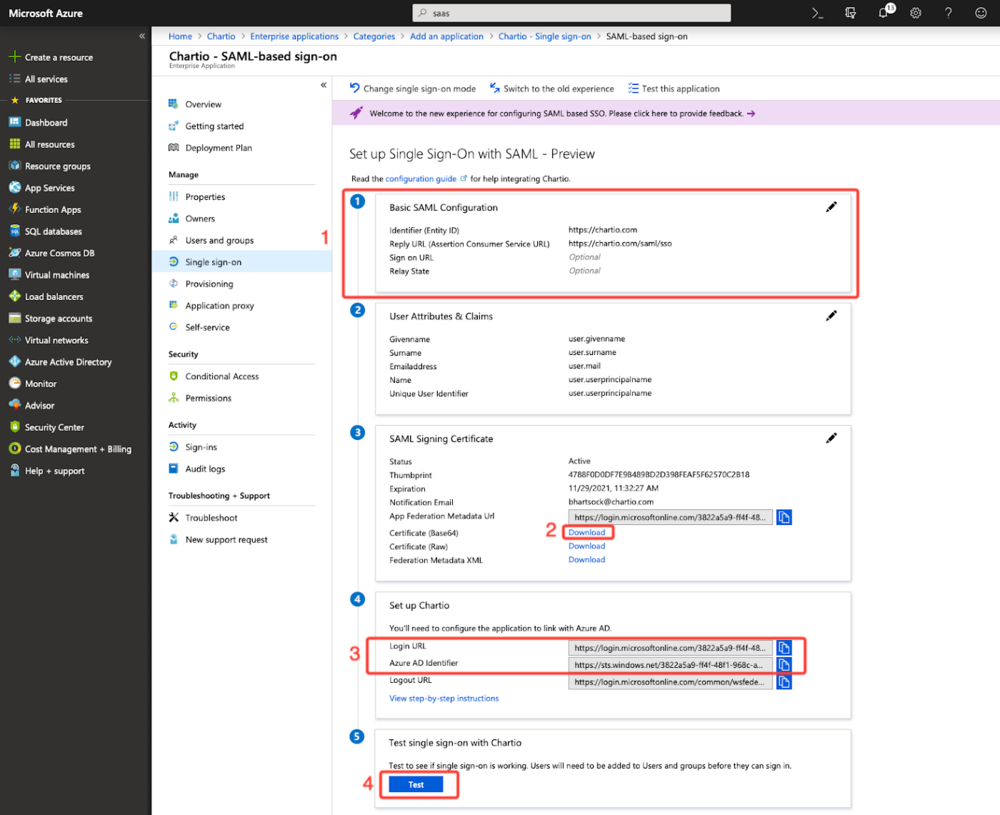Open Users and groups
The height and width of the screenshot is (815, 1000).
[219, 240]
